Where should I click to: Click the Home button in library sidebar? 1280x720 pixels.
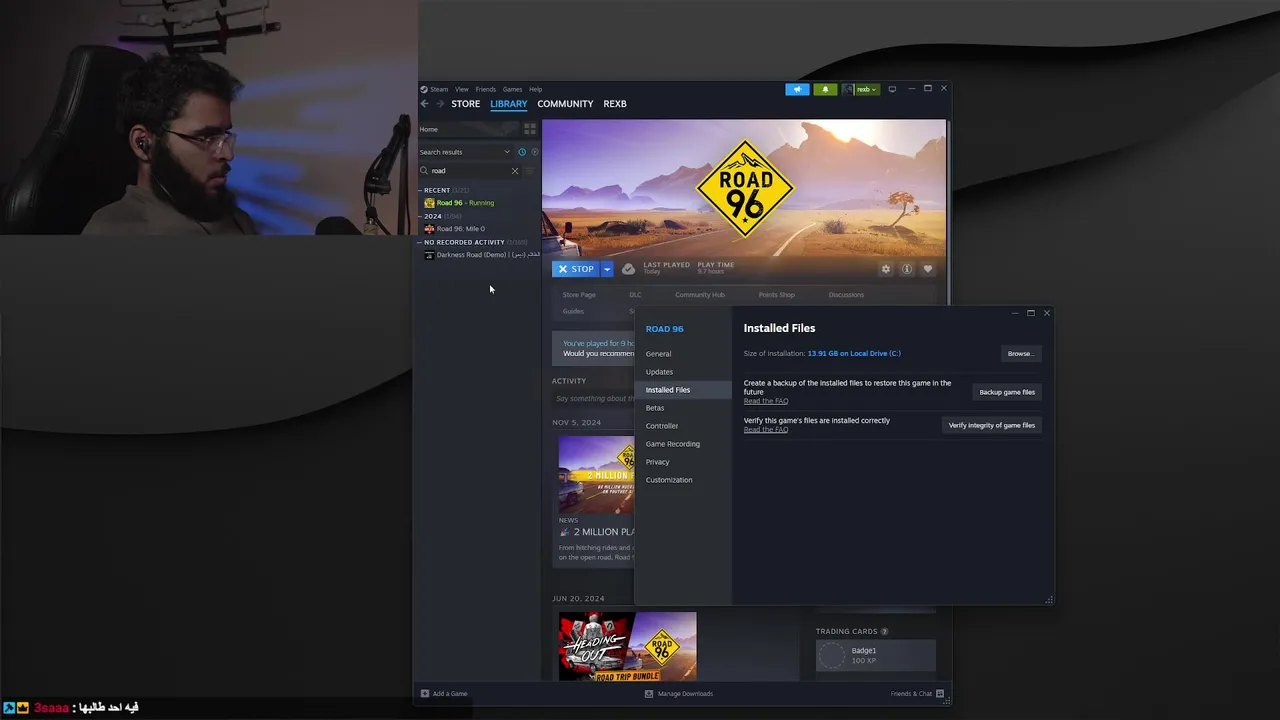point(468,129)
